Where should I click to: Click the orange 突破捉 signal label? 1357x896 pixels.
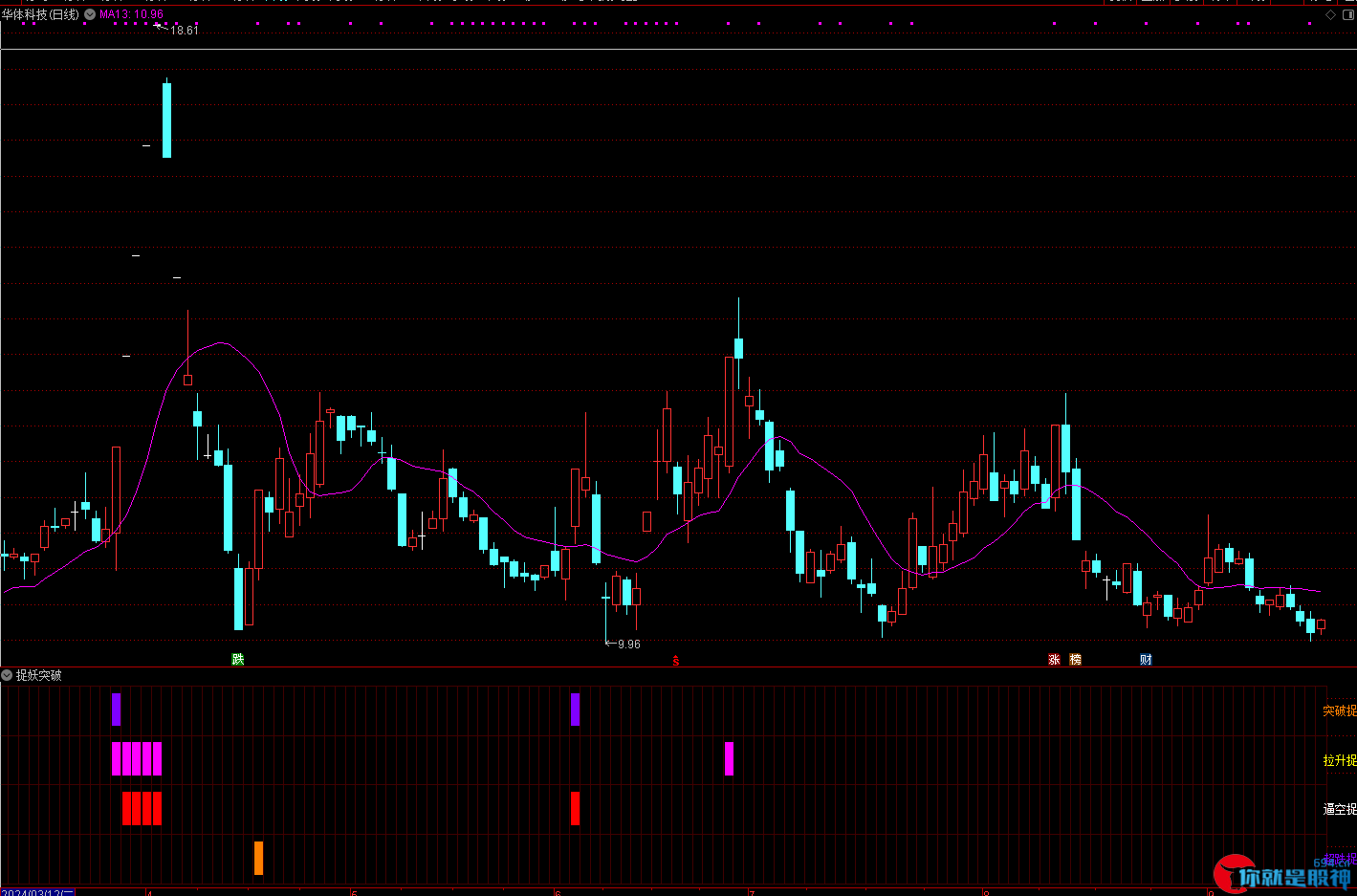pyautogui.click(x=1340, y=710)
